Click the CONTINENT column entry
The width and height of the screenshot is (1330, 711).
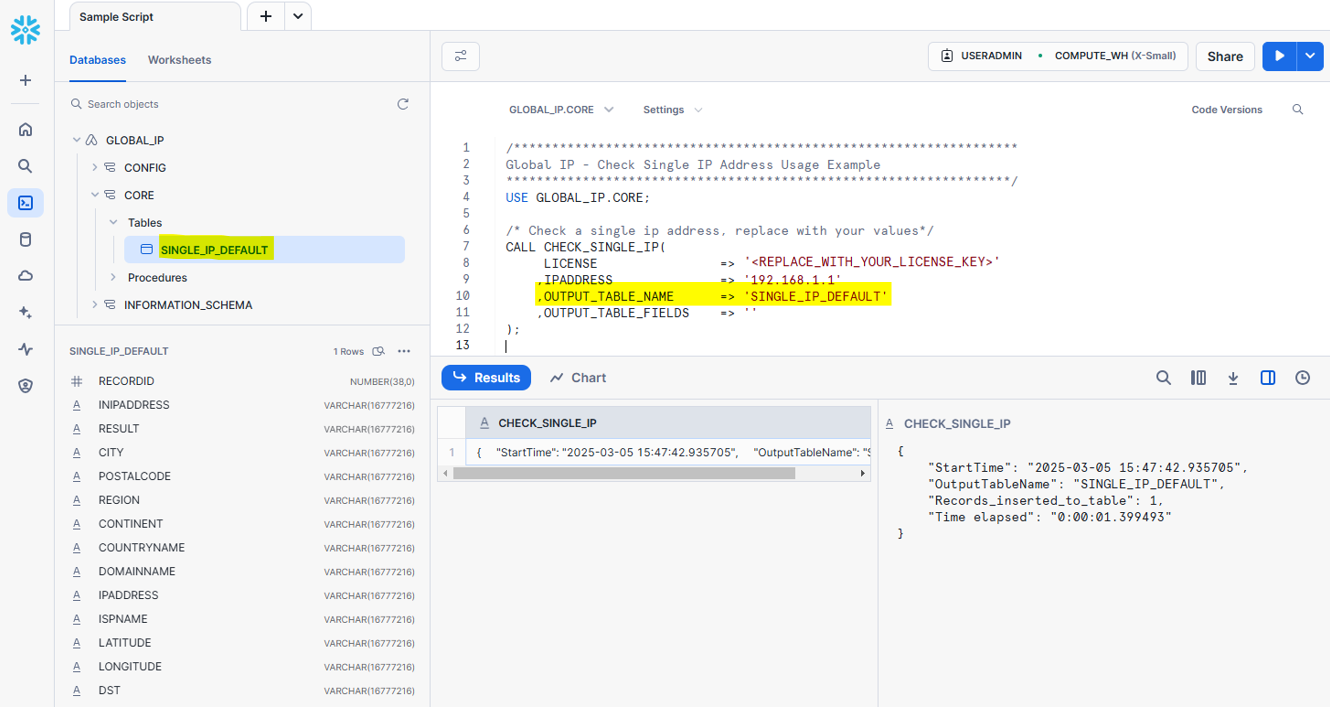coord(242,524)
